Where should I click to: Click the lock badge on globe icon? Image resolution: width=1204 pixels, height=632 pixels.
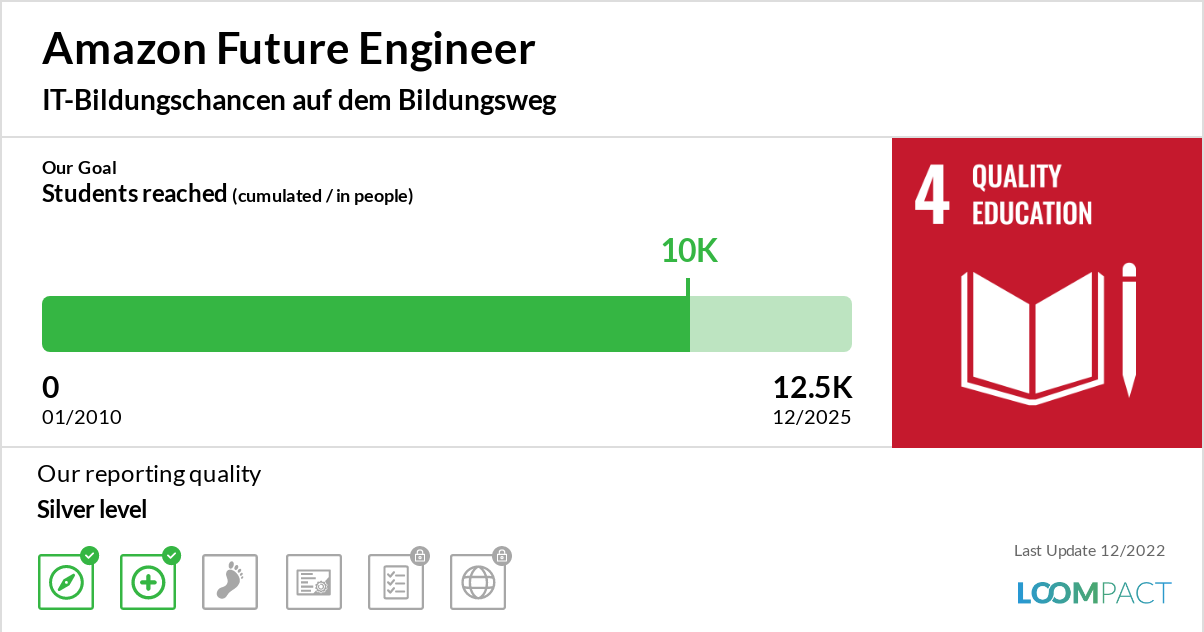[502, 555]
